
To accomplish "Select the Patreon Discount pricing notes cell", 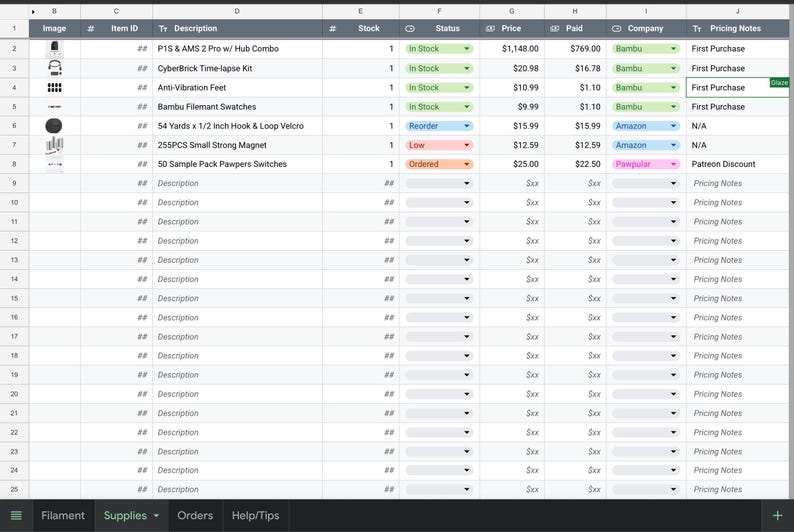I will point(737,164).
